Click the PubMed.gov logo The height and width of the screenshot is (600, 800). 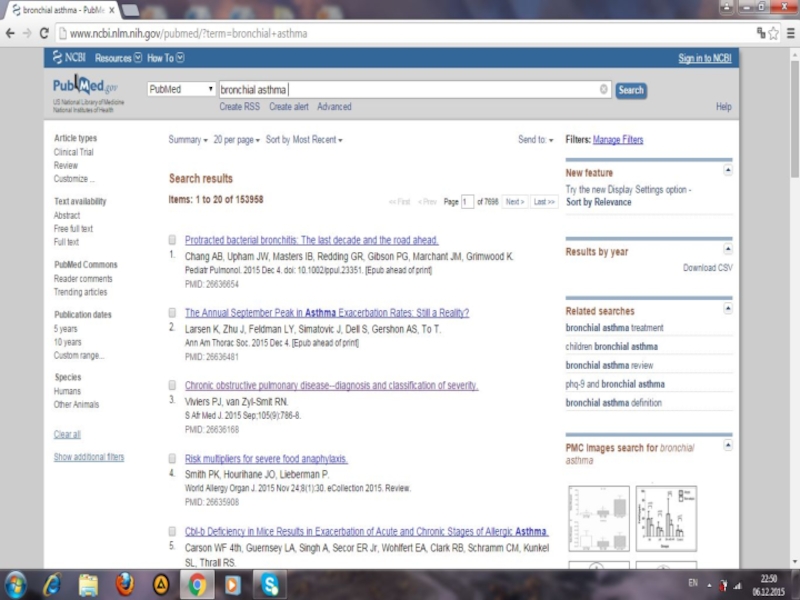(x=85, y=86)
